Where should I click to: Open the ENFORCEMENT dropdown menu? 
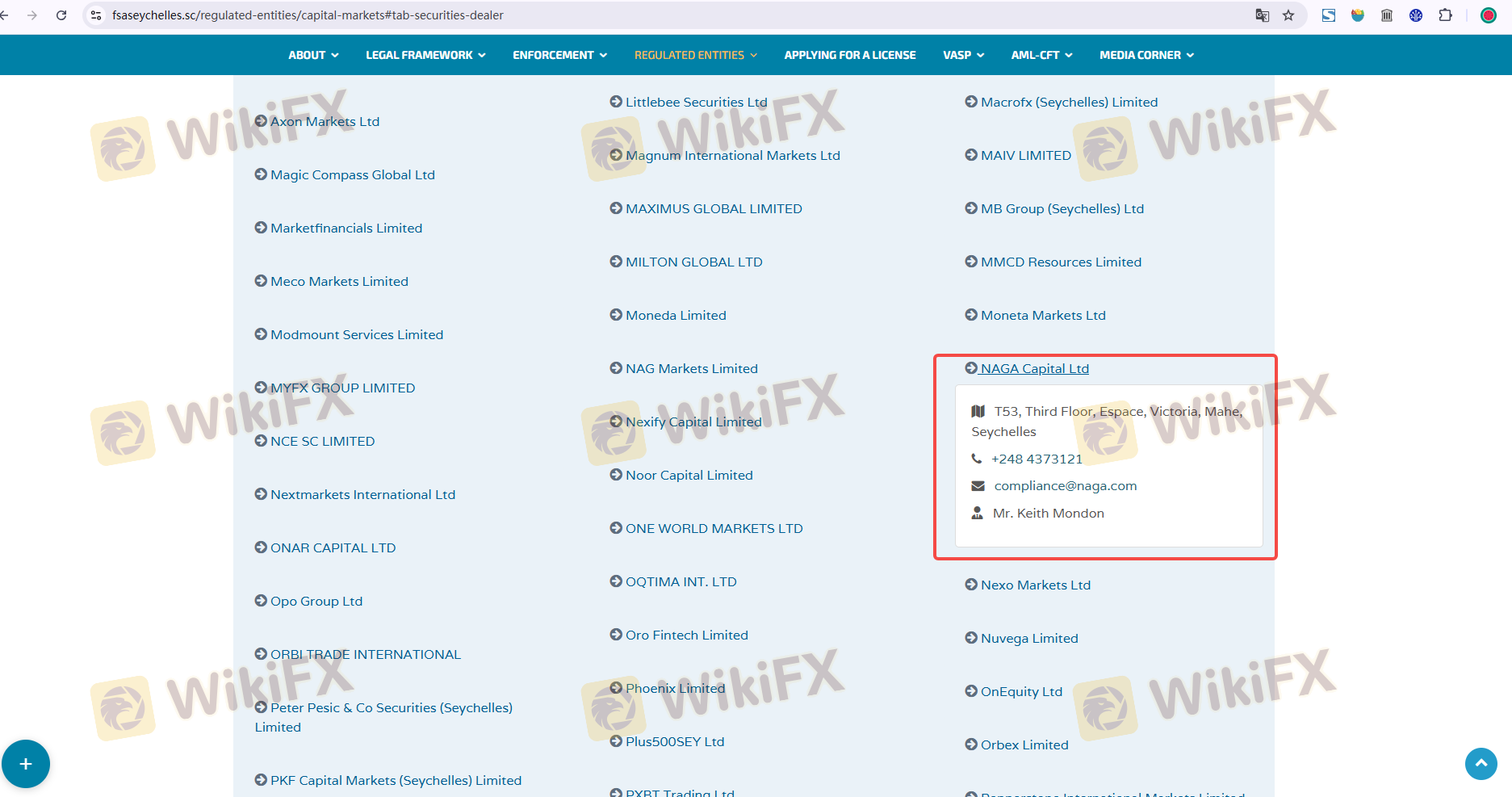559,55
